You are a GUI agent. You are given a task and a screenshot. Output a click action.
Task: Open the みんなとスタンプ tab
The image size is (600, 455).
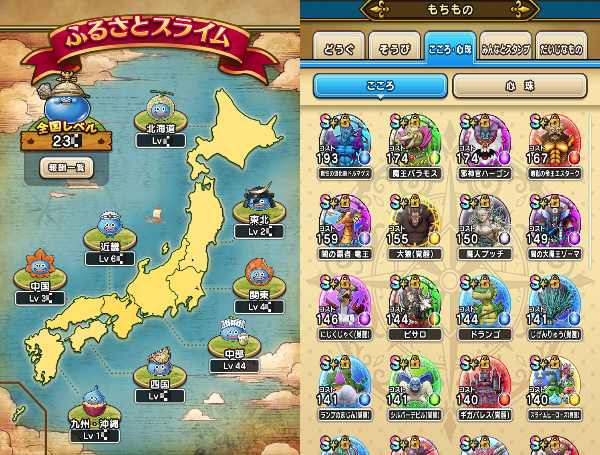pos(505,47)
